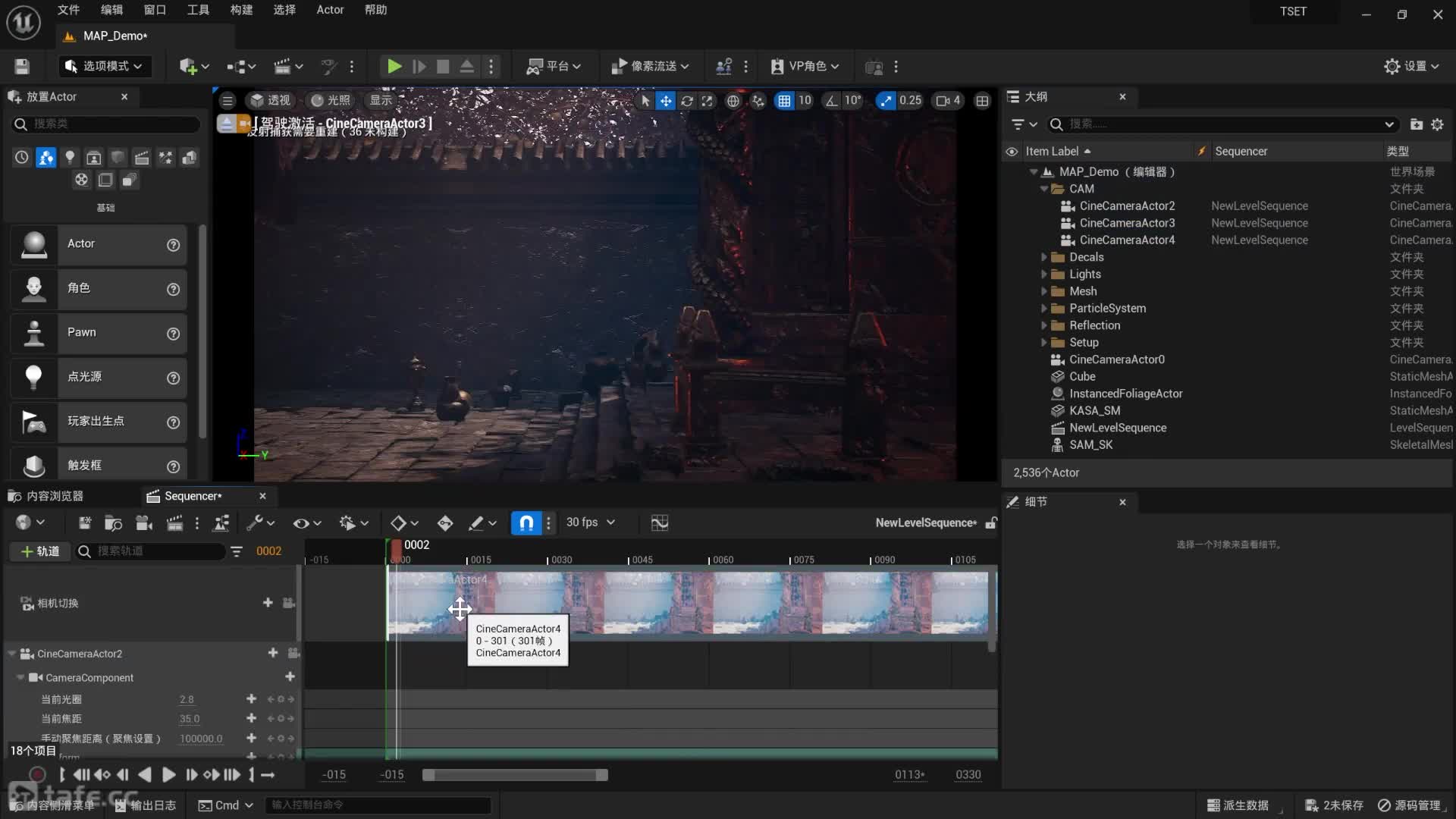Open the outliner settings gear icon
This screenshot has height=819, width=1456.
coord(1437,124)
